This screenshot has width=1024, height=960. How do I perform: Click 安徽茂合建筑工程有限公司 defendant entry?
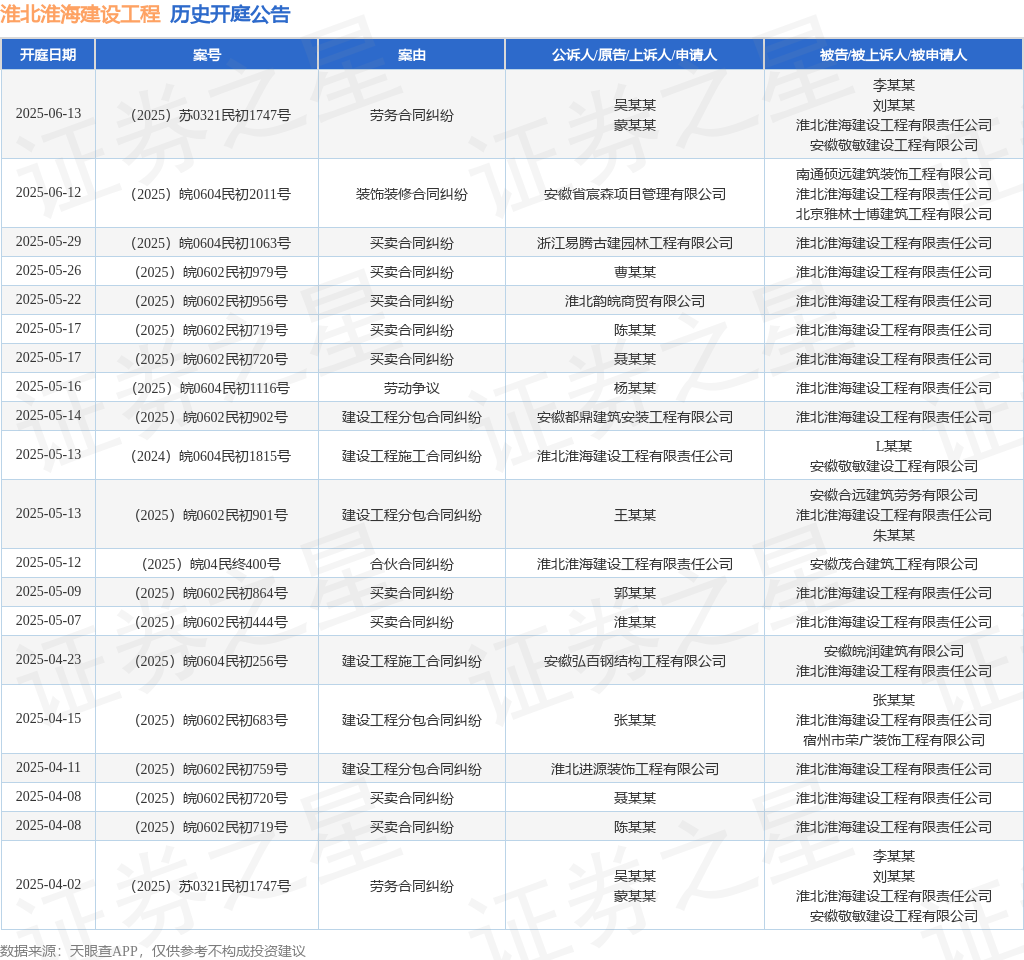pos(893,563)
